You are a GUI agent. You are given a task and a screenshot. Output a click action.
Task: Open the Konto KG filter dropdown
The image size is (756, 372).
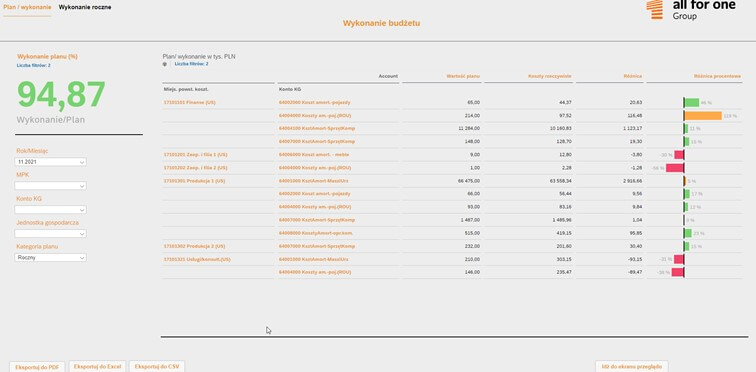[x=50, y=210]
